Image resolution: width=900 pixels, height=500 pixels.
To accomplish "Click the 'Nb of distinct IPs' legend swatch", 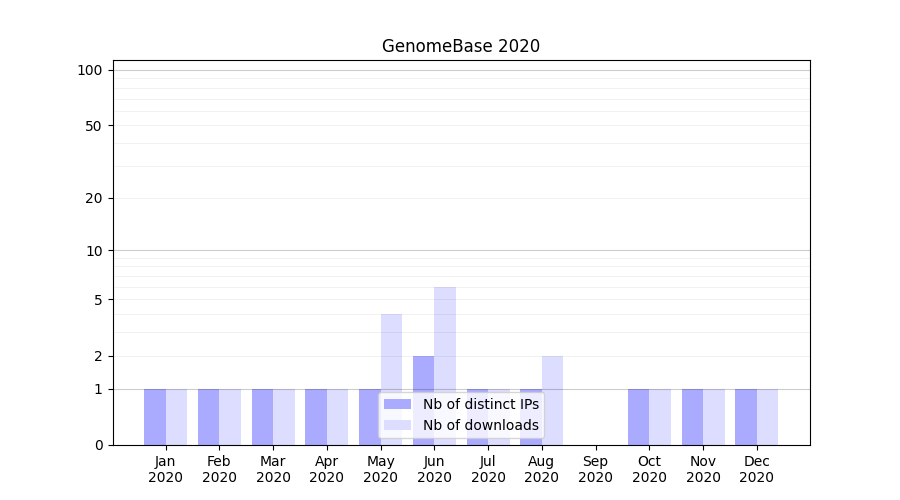I will pos(397,404).
